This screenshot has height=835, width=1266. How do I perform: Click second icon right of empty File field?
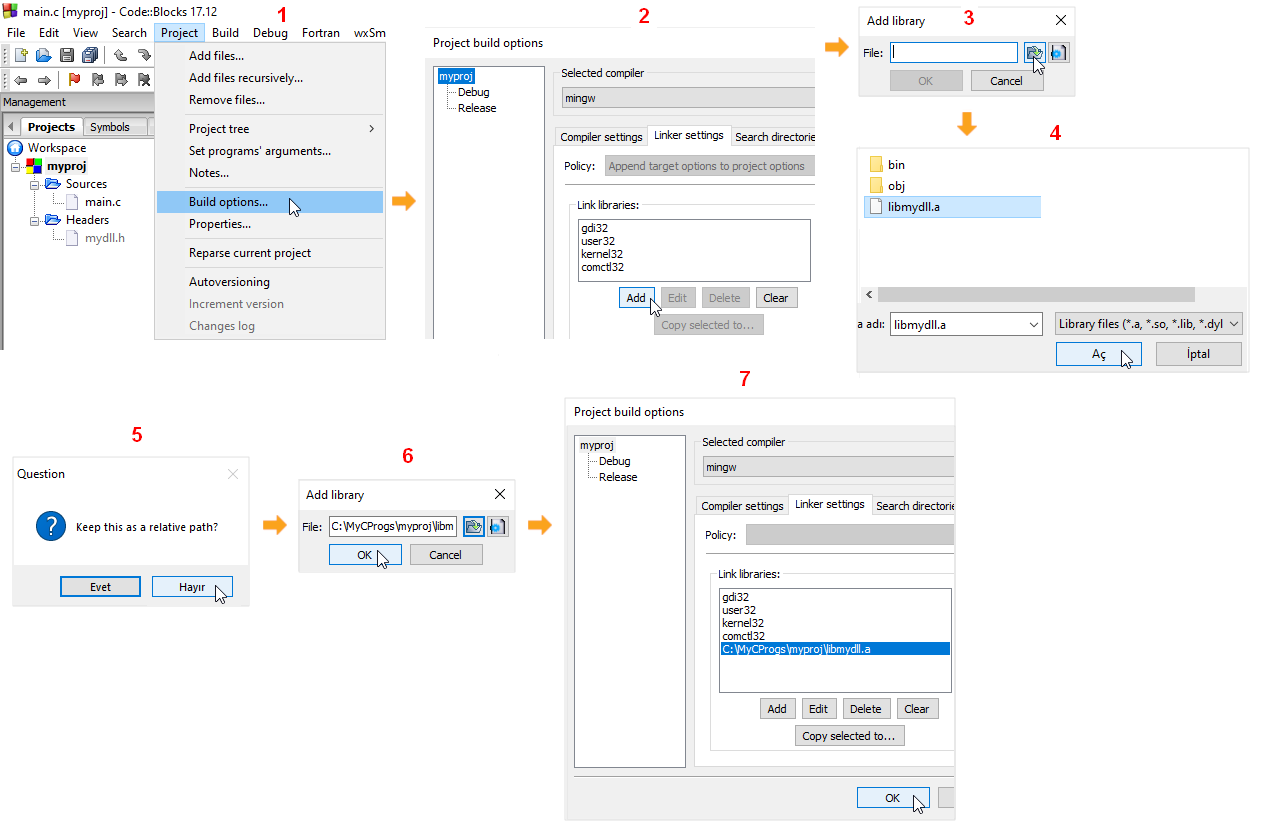pos(1058,52)
